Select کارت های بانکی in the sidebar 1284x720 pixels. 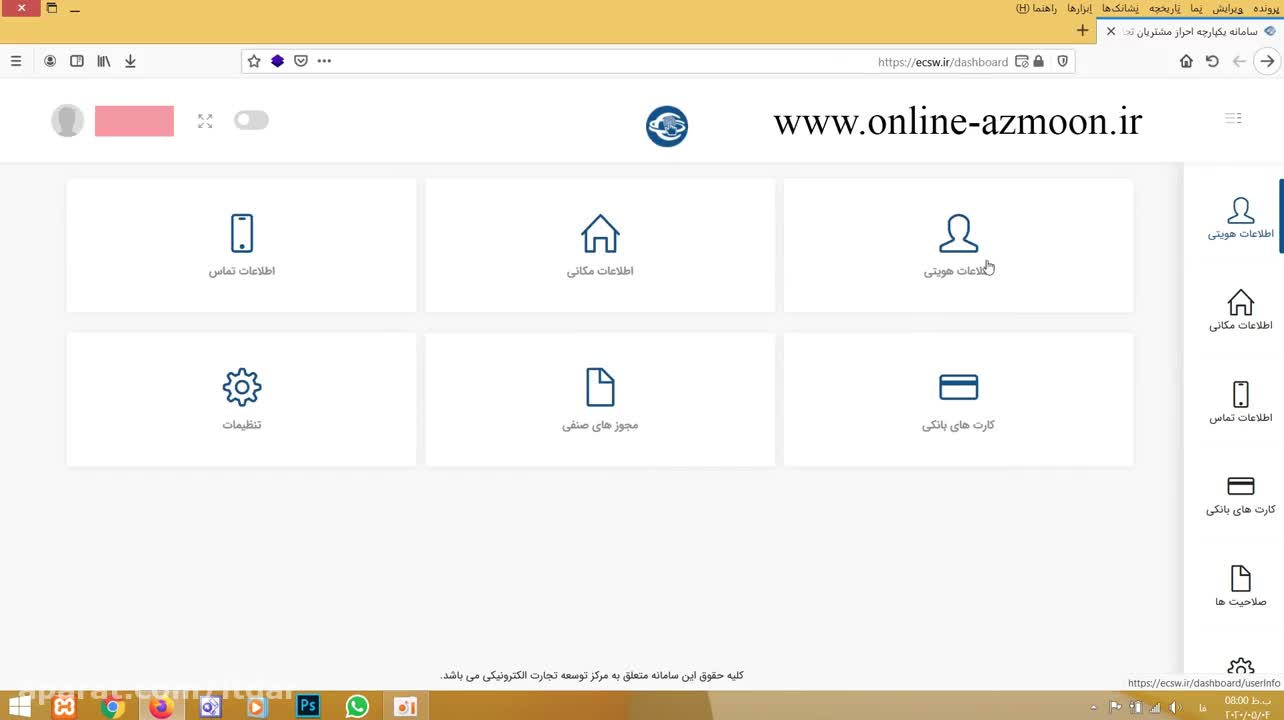coord(1240,495)
